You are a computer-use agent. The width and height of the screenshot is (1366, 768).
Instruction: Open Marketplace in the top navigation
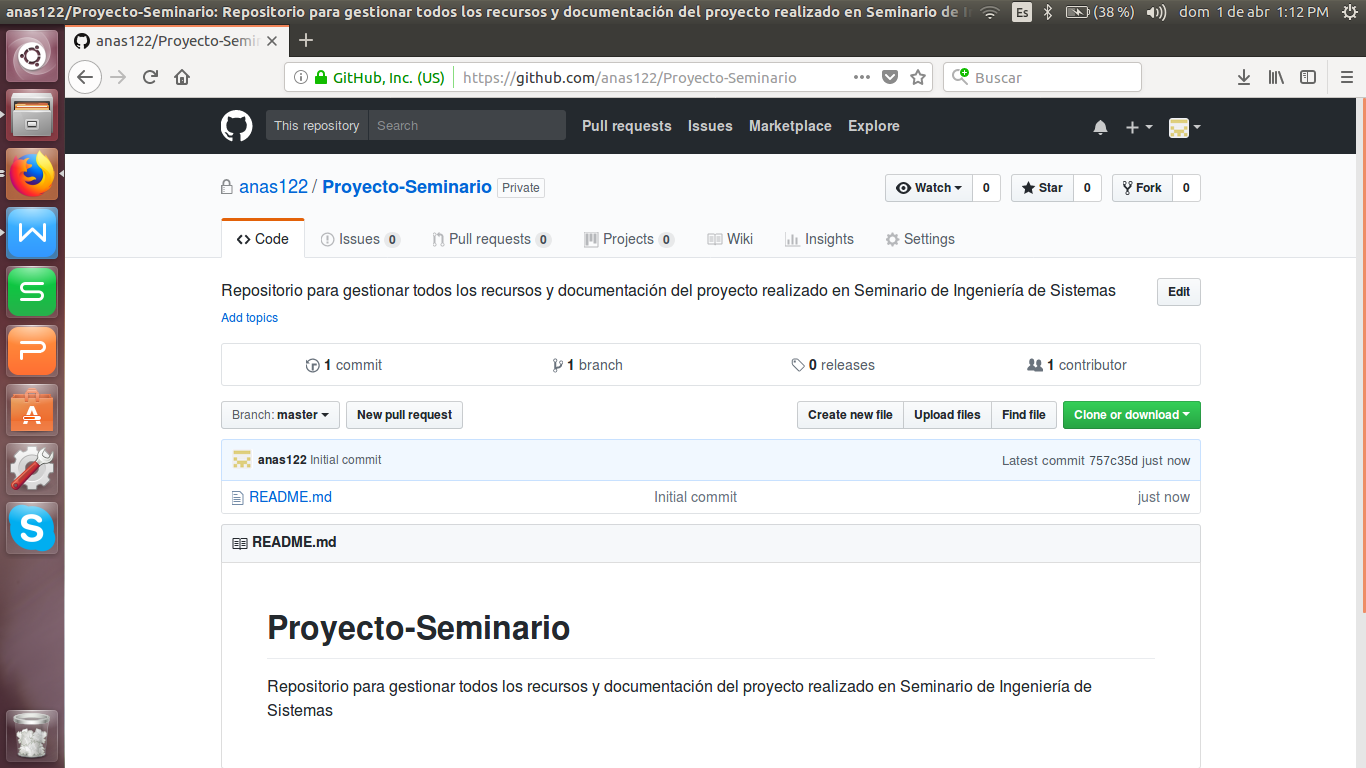pyautogui.click(x=790, y=126)
